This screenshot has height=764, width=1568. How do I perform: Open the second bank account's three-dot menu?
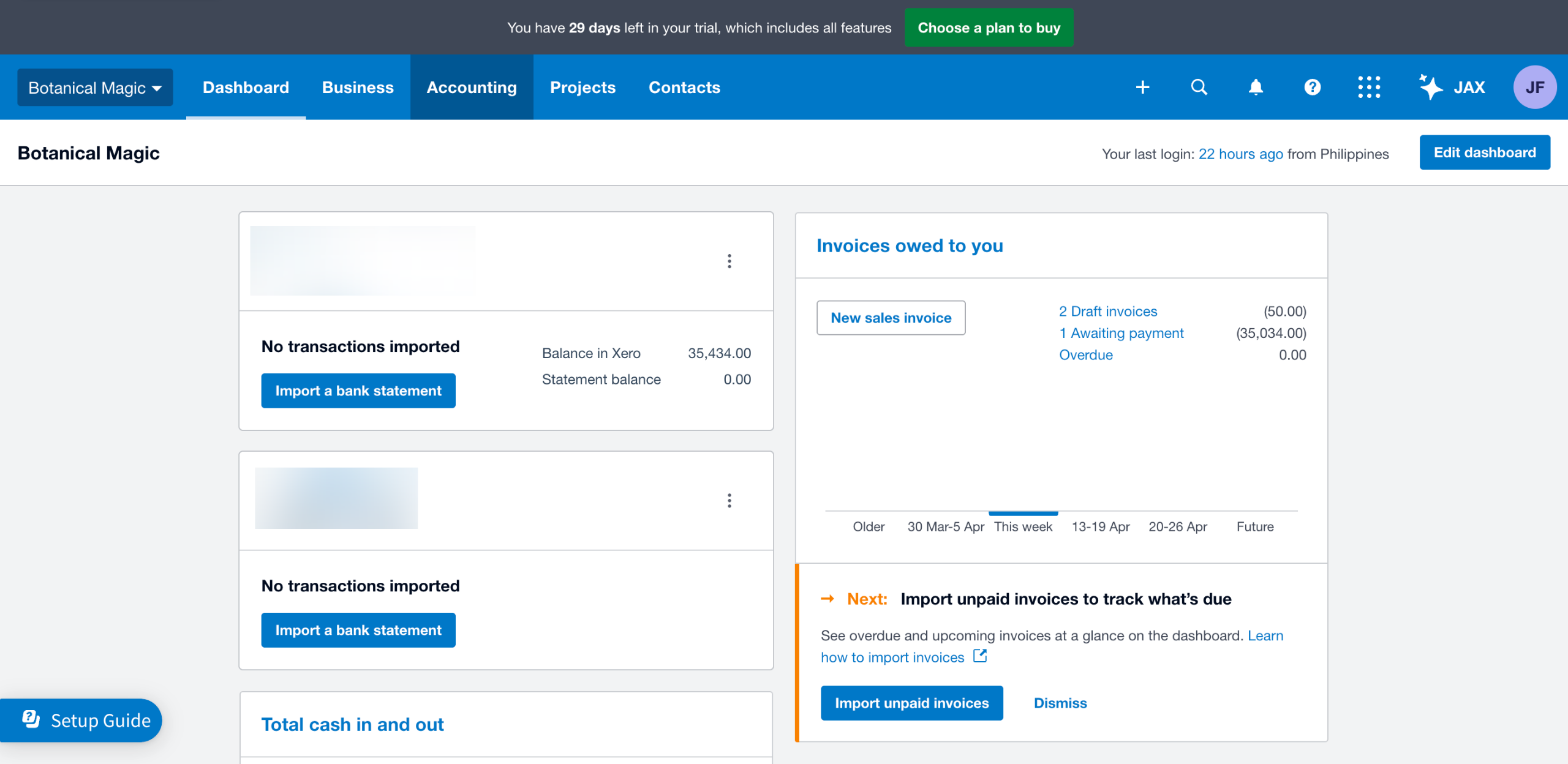[x=729, y=501]
